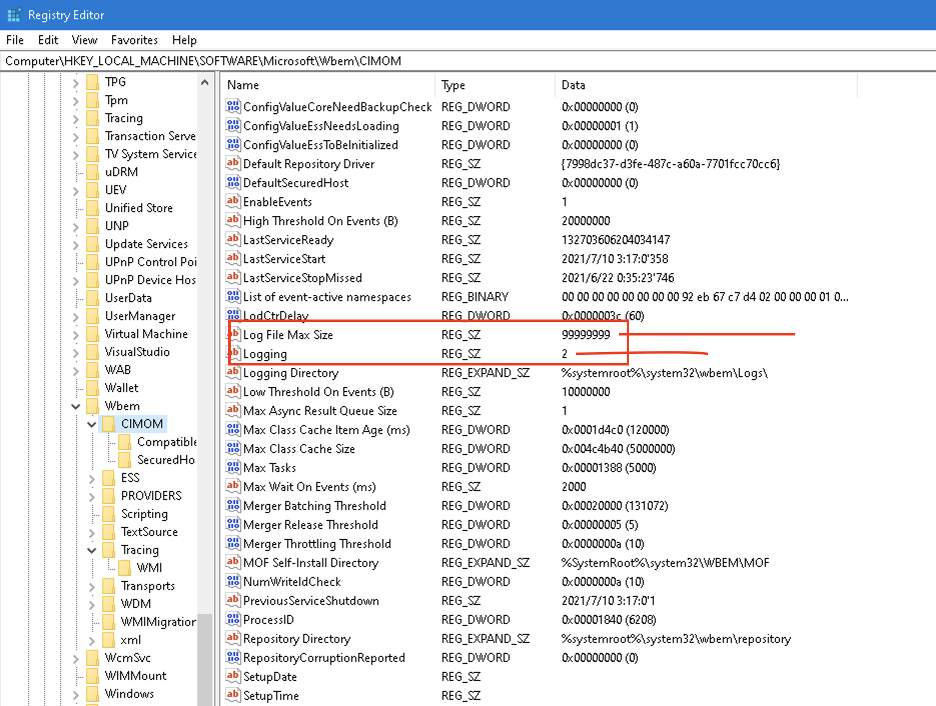
Task: Click the tree pane vertical scrollbar thumb
Action: (205, 659)
